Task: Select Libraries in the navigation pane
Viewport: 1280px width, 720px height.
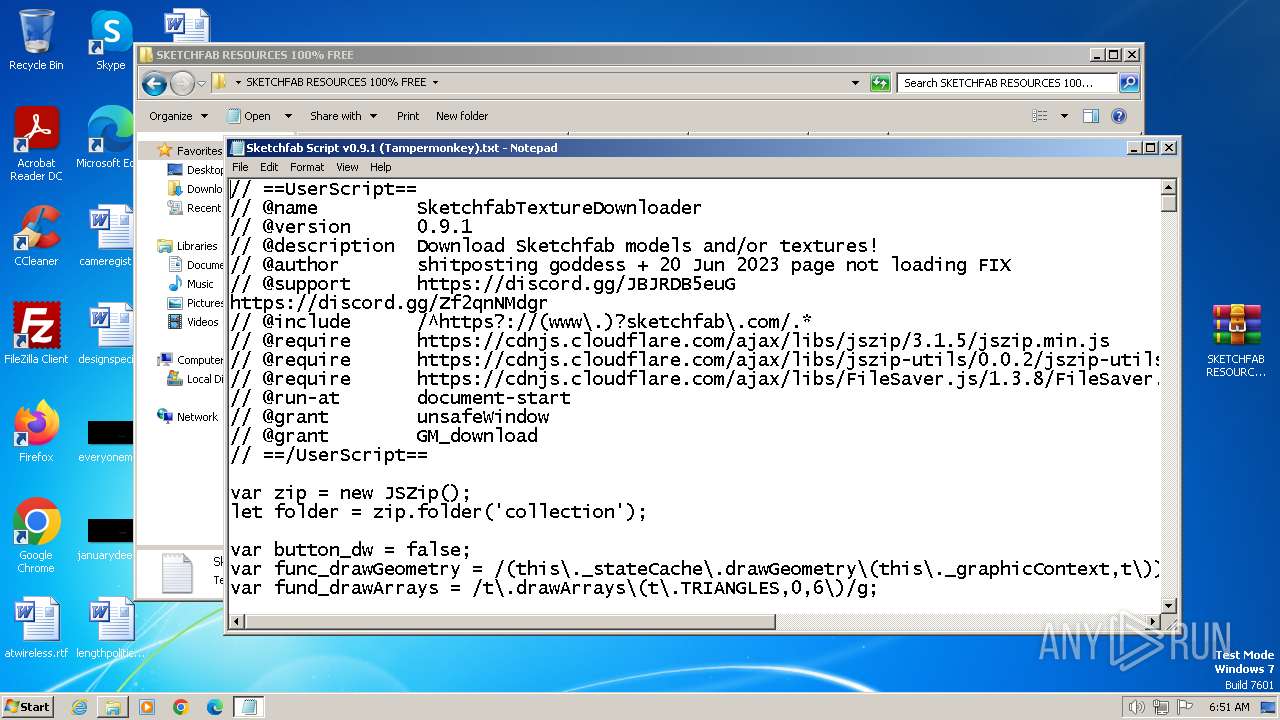Action: (187, 246)
